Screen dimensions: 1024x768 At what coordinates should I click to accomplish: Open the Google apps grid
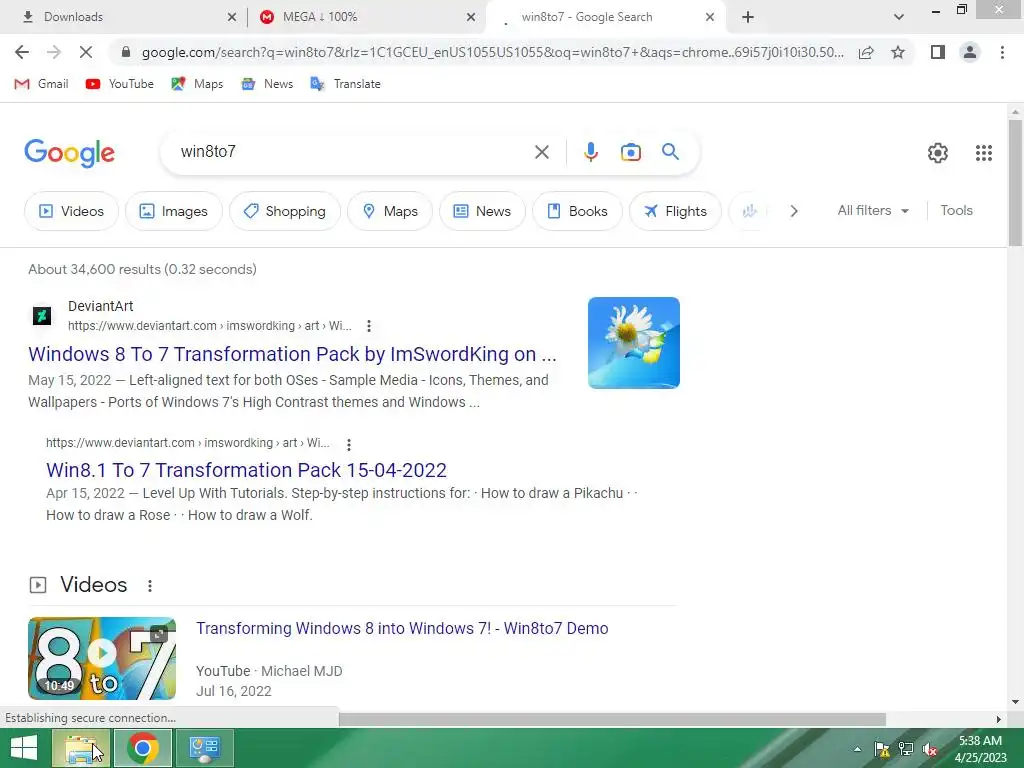[x=984, y=153]
